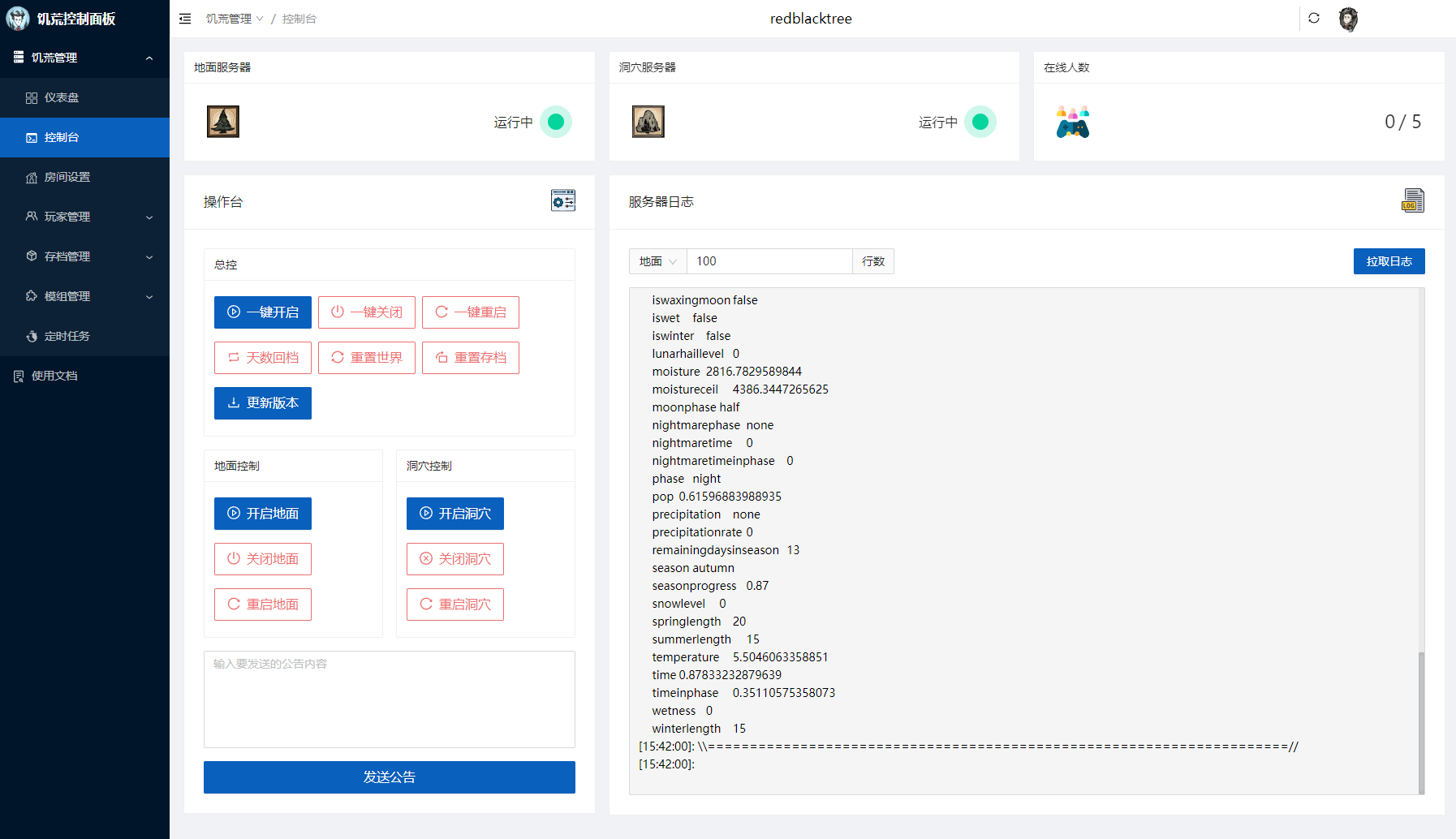Toggle the ground server running status indicator
The image size is (1456, 839).
pos(556,122)
